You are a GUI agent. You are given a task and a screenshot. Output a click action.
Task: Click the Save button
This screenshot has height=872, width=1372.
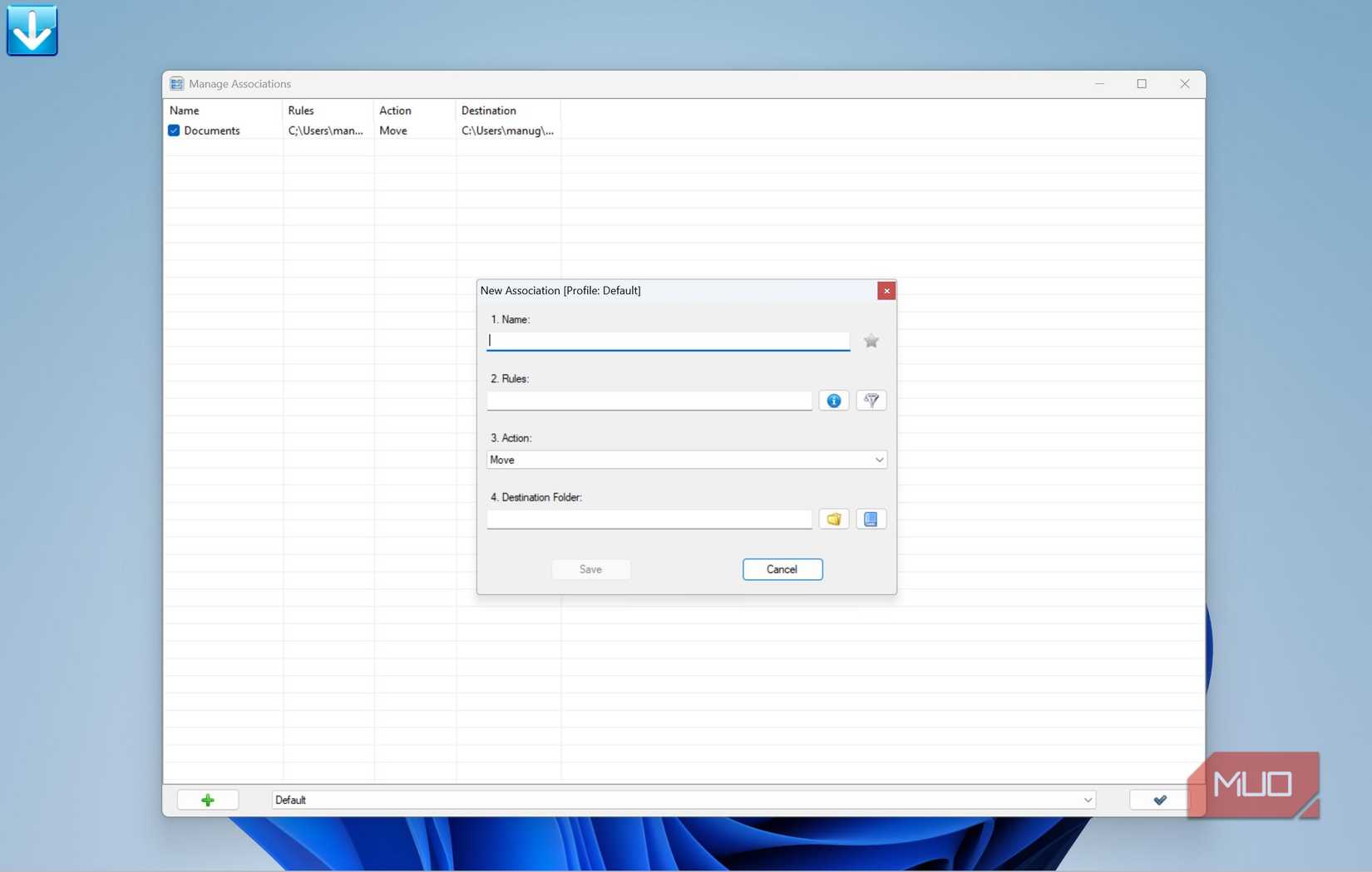coord(591,569)
